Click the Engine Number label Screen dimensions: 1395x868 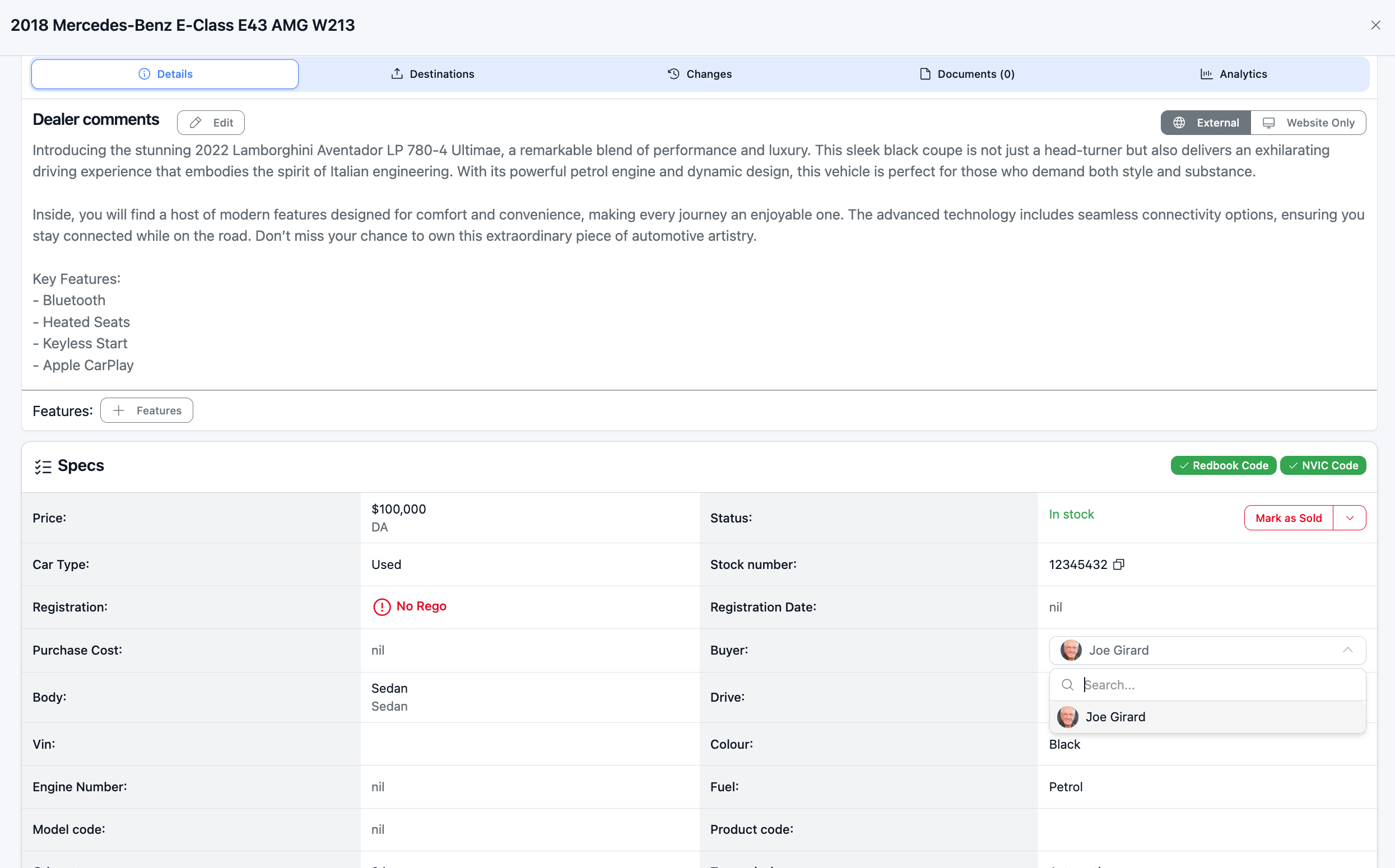pos(80,787)
